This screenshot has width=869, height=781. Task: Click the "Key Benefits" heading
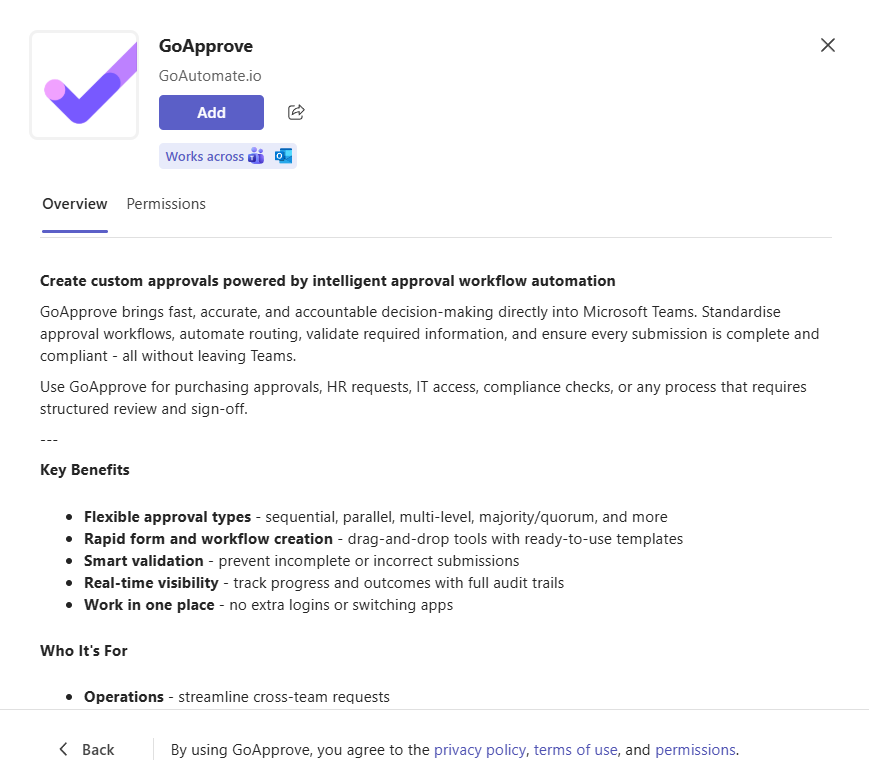pos(85,470)
